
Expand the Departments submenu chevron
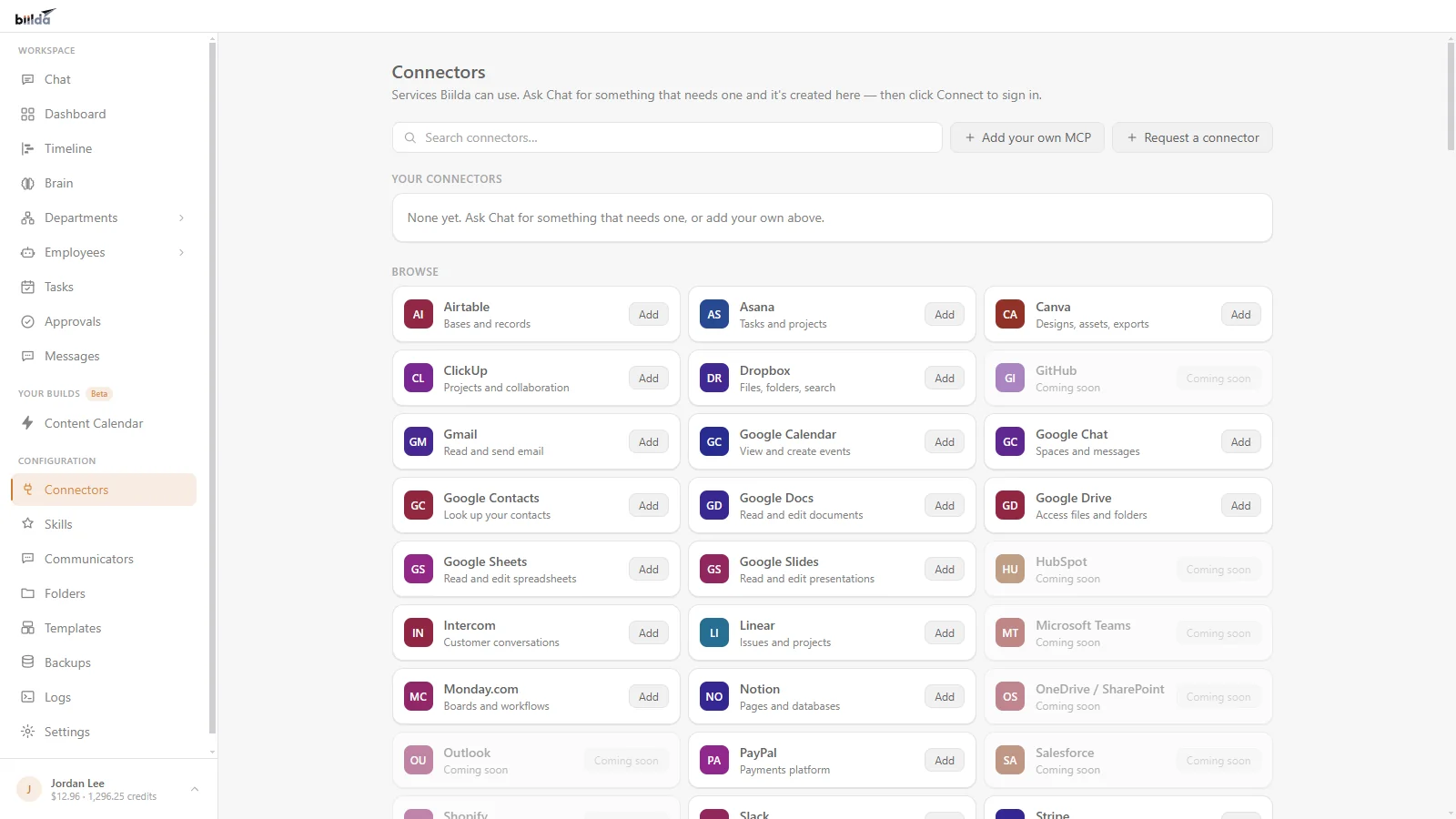[181, 217]
